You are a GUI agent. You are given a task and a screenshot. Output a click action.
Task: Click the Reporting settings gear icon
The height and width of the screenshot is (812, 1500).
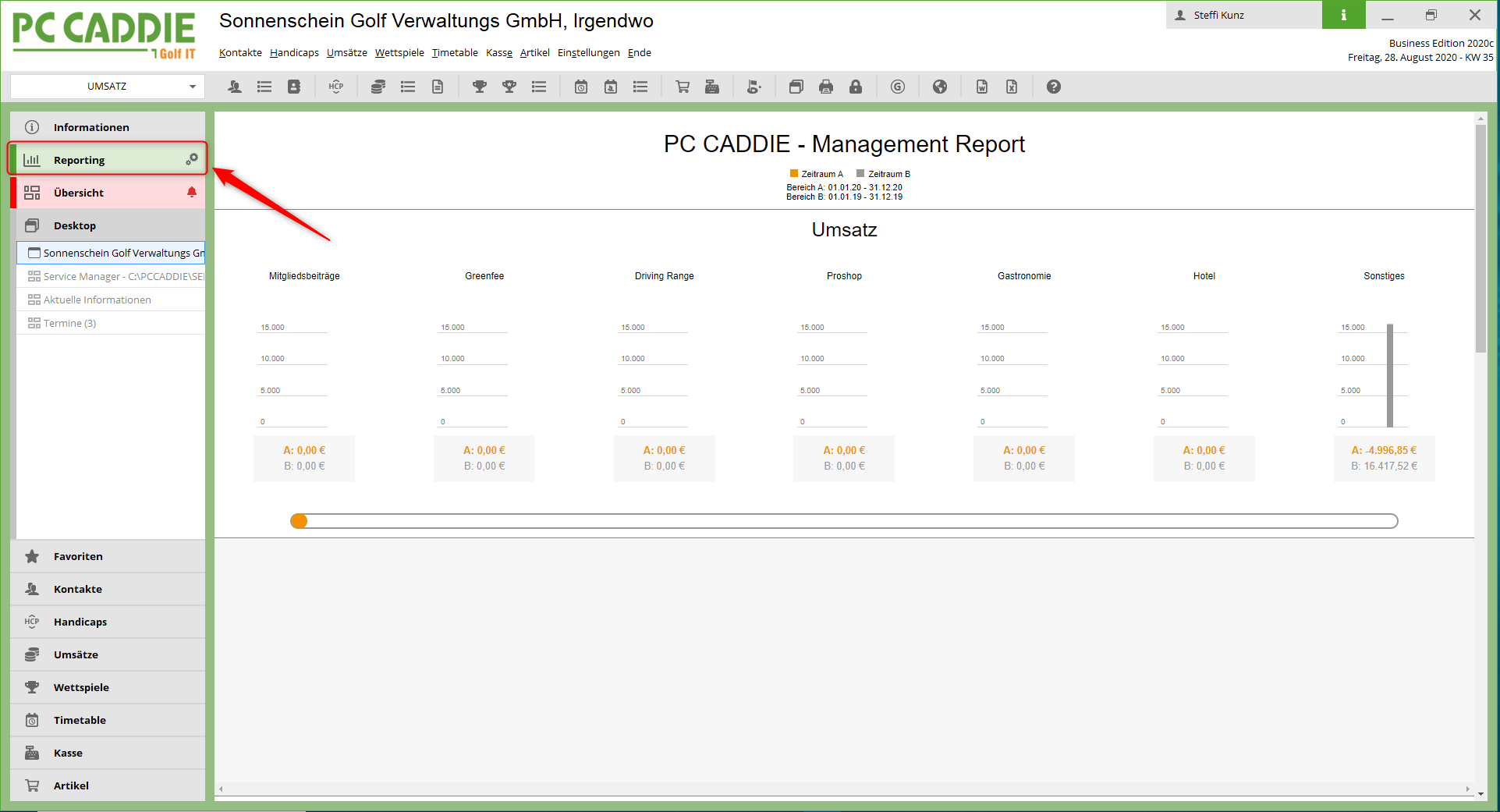click(191, 159)
